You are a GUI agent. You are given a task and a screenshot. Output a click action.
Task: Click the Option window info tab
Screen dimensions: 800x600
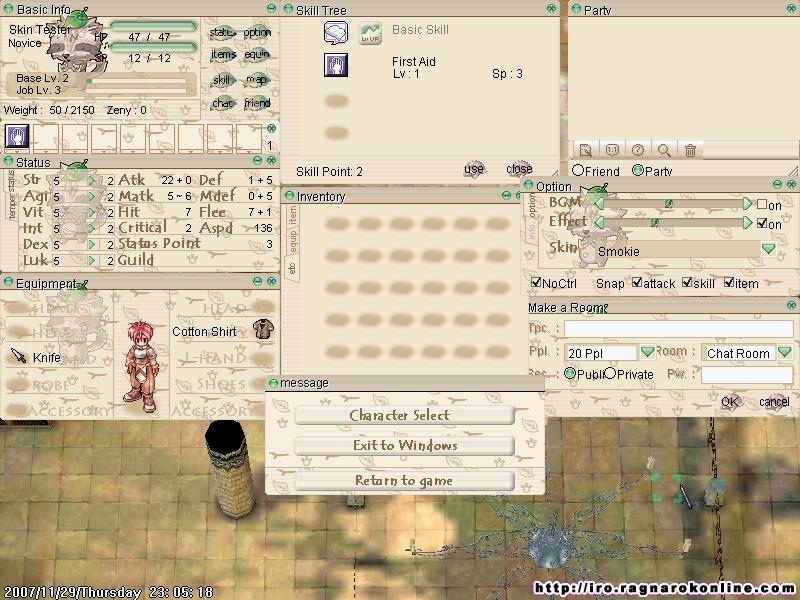tap(532, 231)
